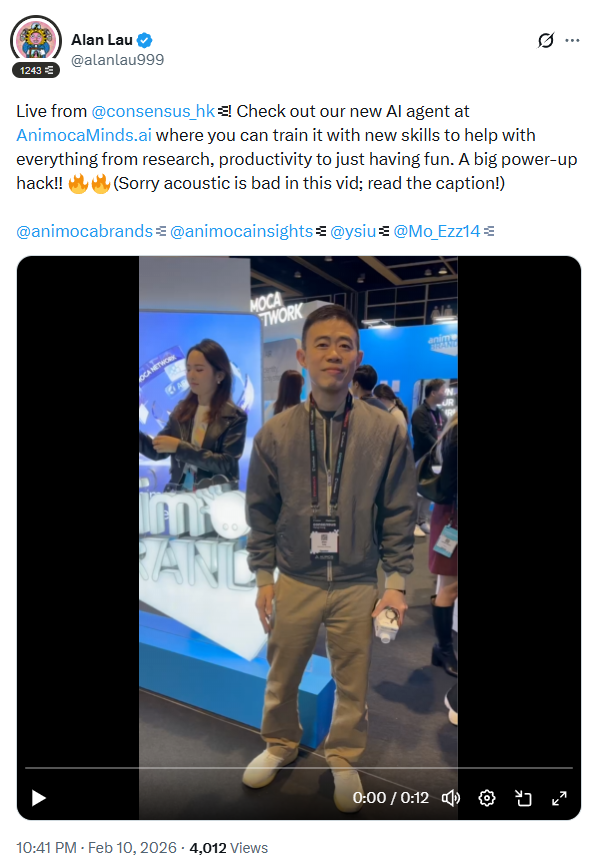Open the three-dot more options menu
Viewport: 594px width, 863px height.
coord(573,40)
